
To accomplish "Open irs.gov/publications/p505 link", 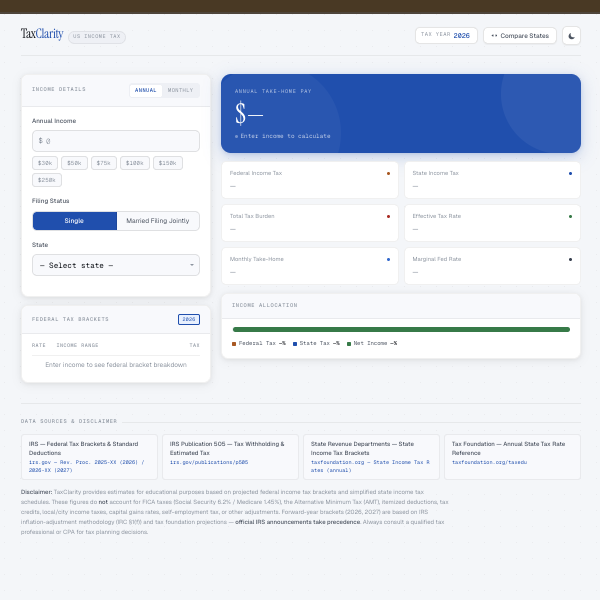I will (x=209, y=462).
